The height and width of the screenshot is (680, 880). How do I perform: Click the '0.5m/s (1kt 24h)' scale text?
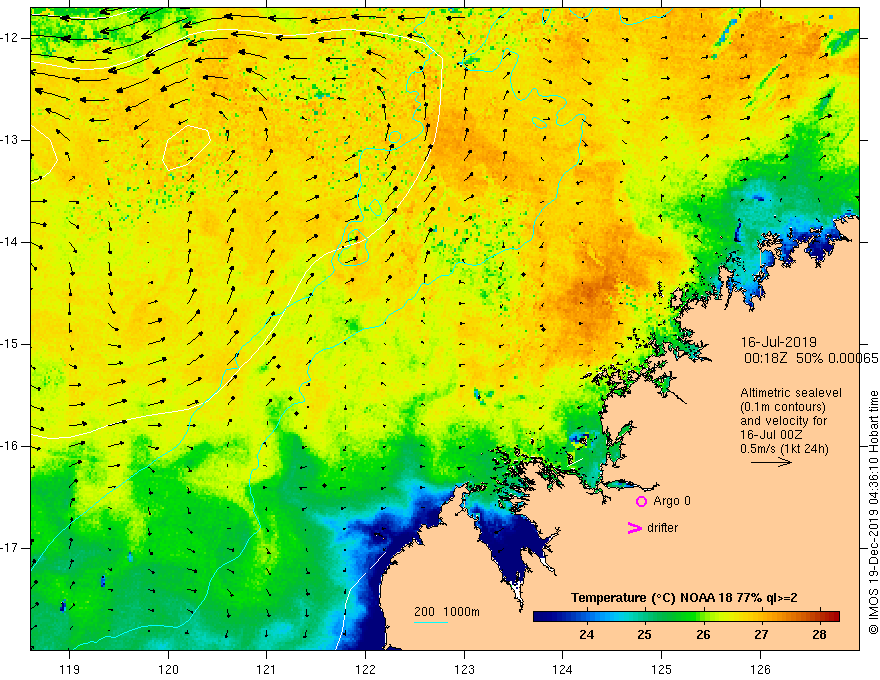pyautogui.click(x=784, y=448)
